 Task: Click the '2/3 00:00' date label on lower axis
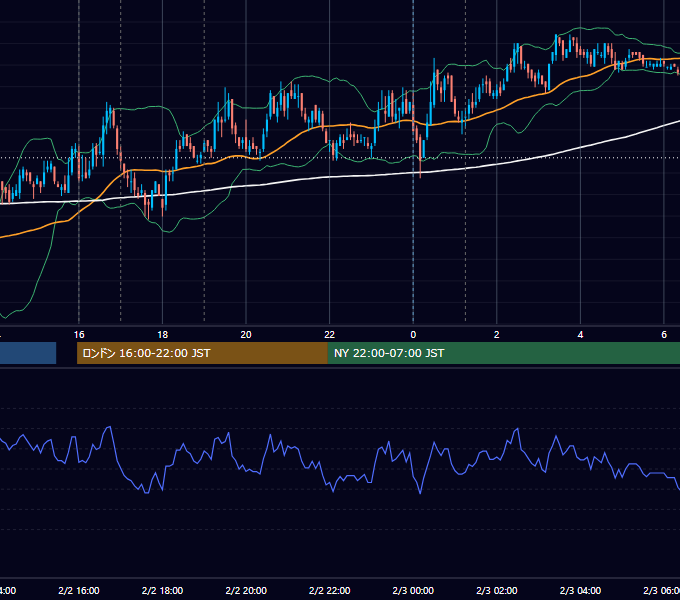click(x=413, y=590)
